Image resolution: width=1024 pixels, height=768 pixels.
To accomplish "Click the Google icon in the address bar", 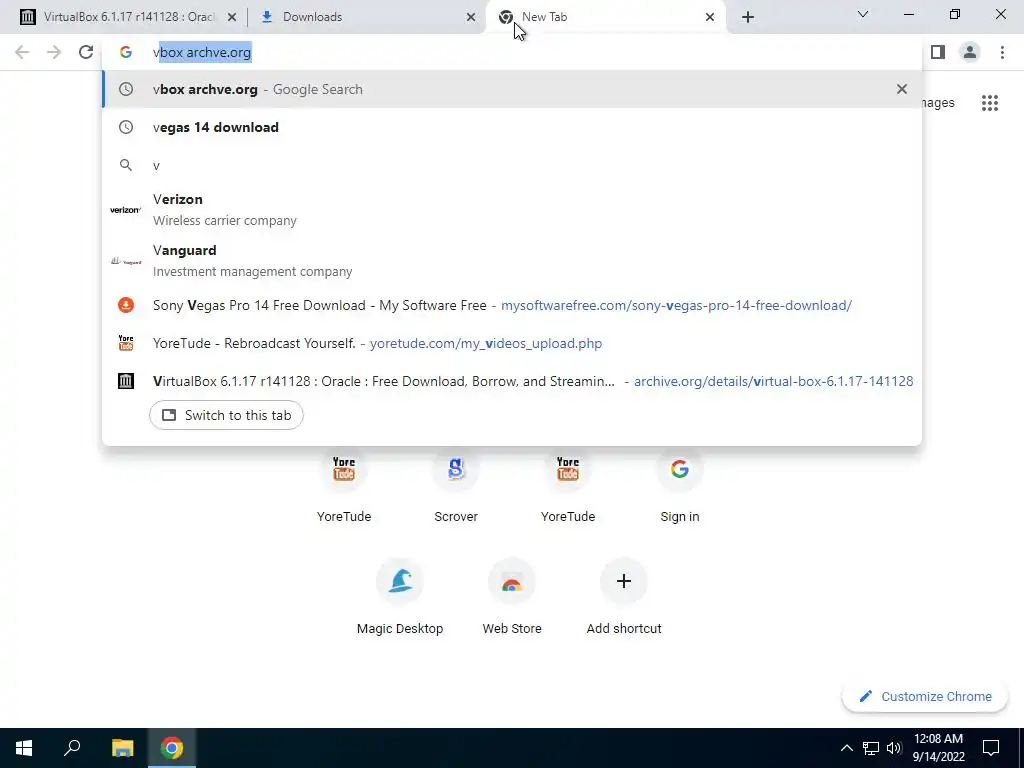I will click(x=126, y=52).
